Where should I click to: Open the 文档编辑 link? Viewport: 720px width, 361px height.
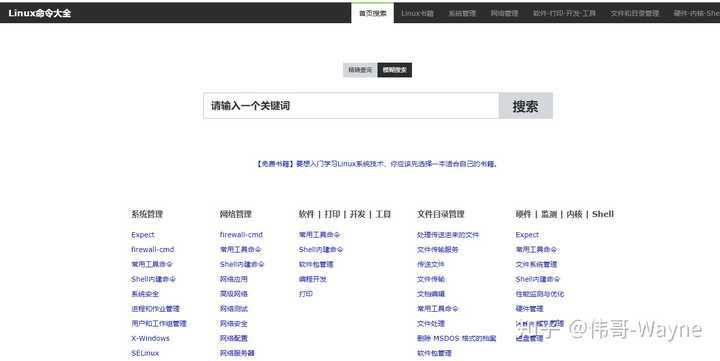pyautogui.click(x=431, y=294)
